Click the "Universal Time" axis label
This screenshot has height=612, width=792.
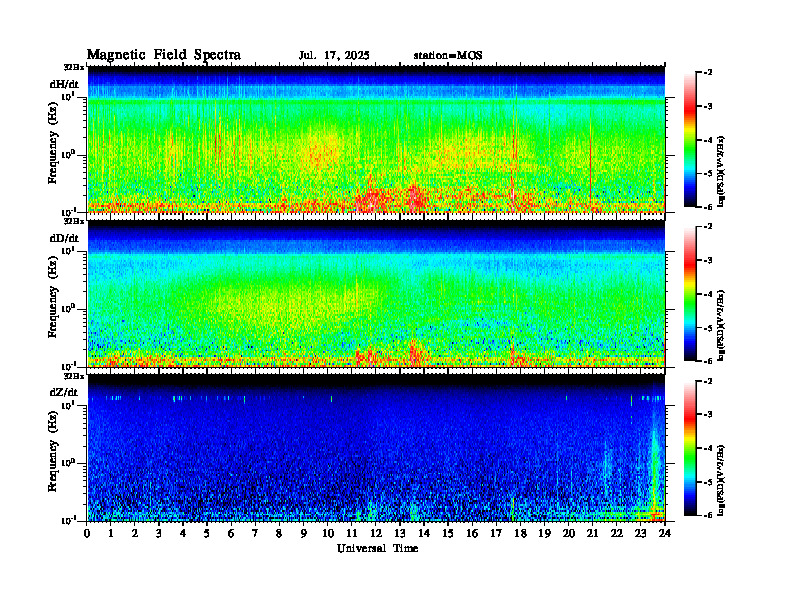pyautogui.click(x=377, y=548)
